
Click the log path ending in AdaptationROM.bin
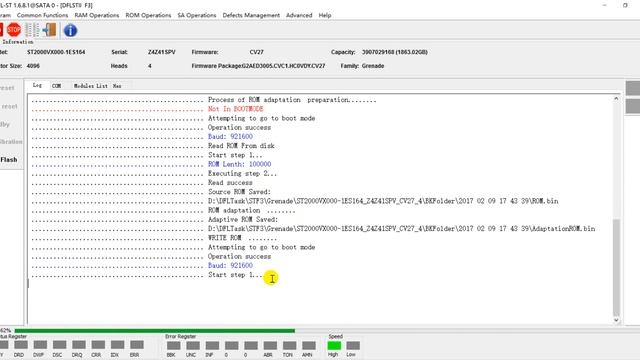401,229
